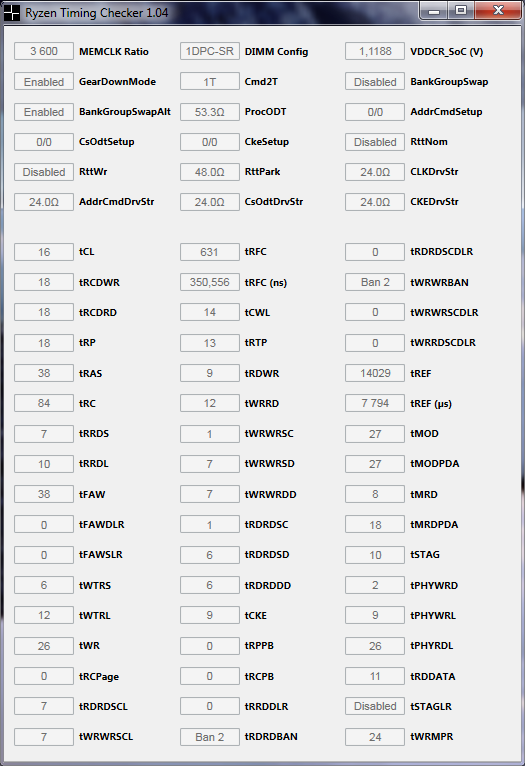Click the tMODPDA label

(435, 464)
